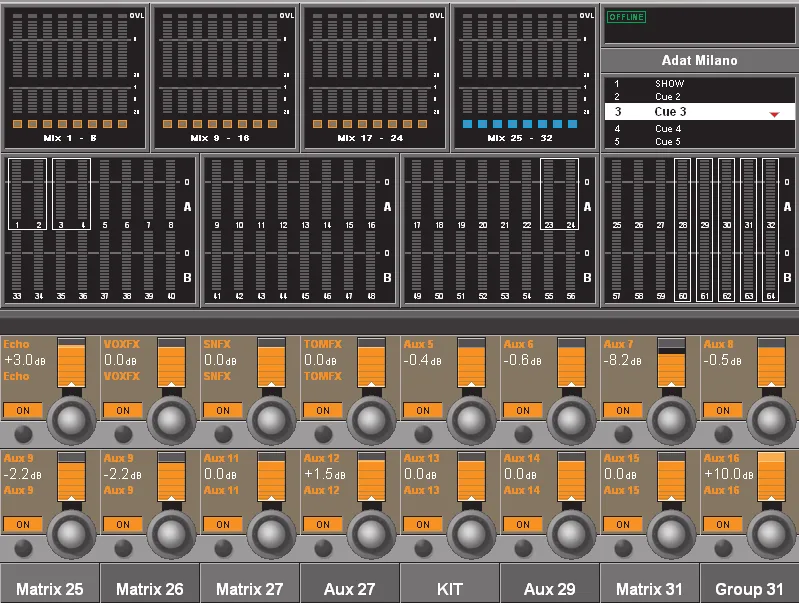Toggle the TOMFX send ON button
This screenshot has width=799, height=603.
pos(323,410)
